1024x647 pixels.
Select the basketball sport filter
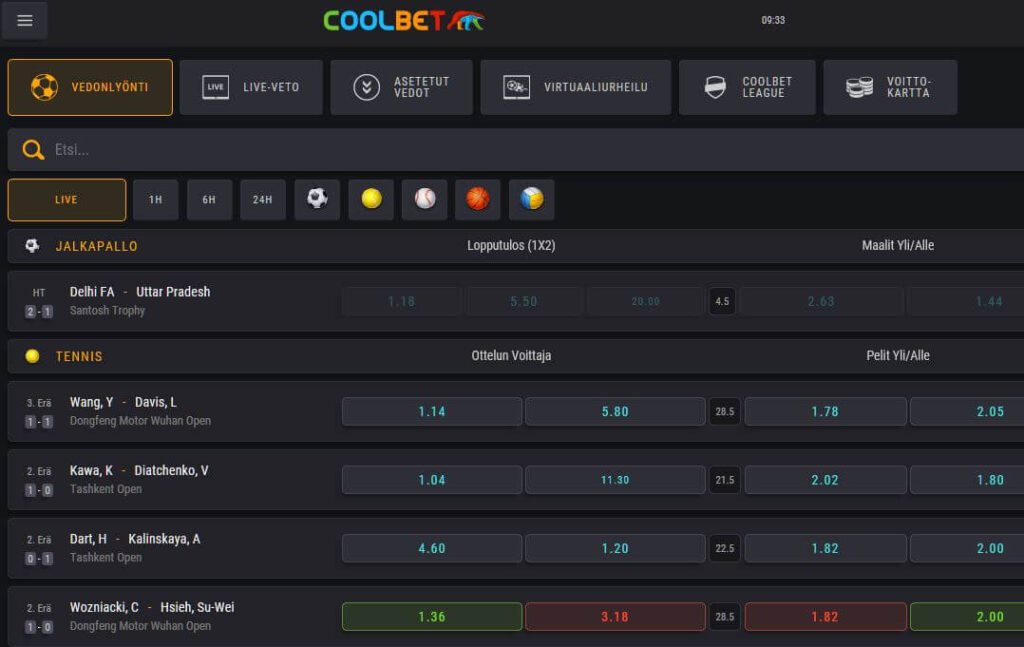coord(478,198)
